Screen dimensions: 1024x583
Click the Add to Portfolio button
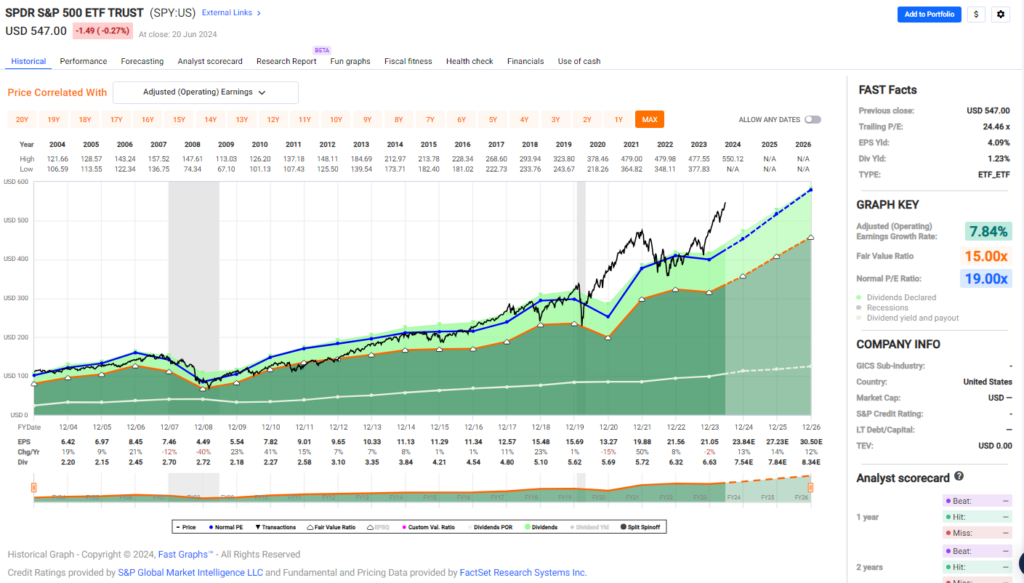(x=928, y=14)
